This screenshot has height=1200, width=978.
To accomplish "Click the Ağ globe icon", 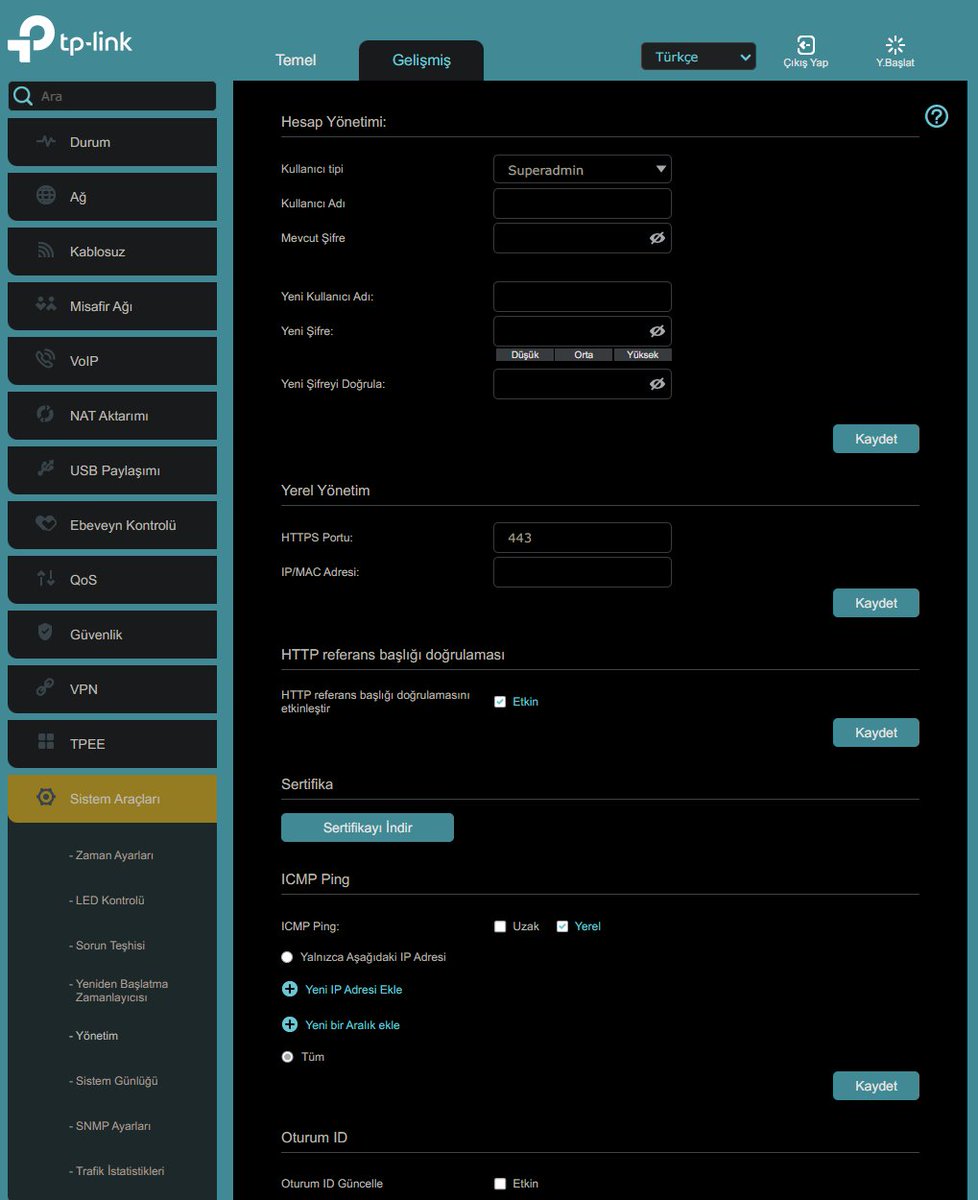I will pyautogui.click(x=46, y=196).
